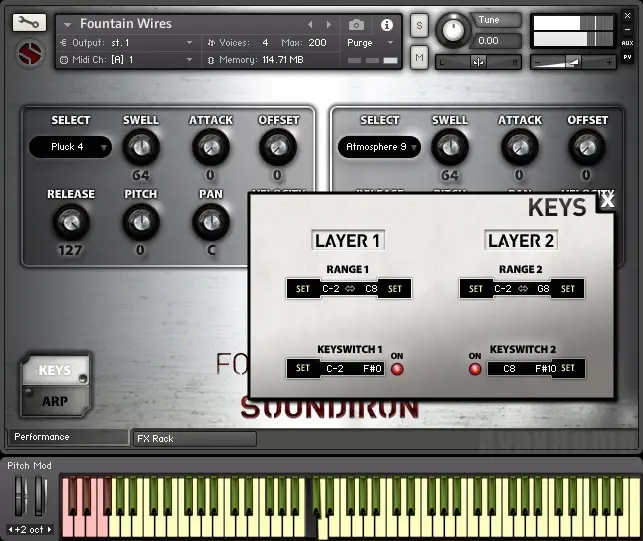Adjust the Tune knob

tap(453, 29)
